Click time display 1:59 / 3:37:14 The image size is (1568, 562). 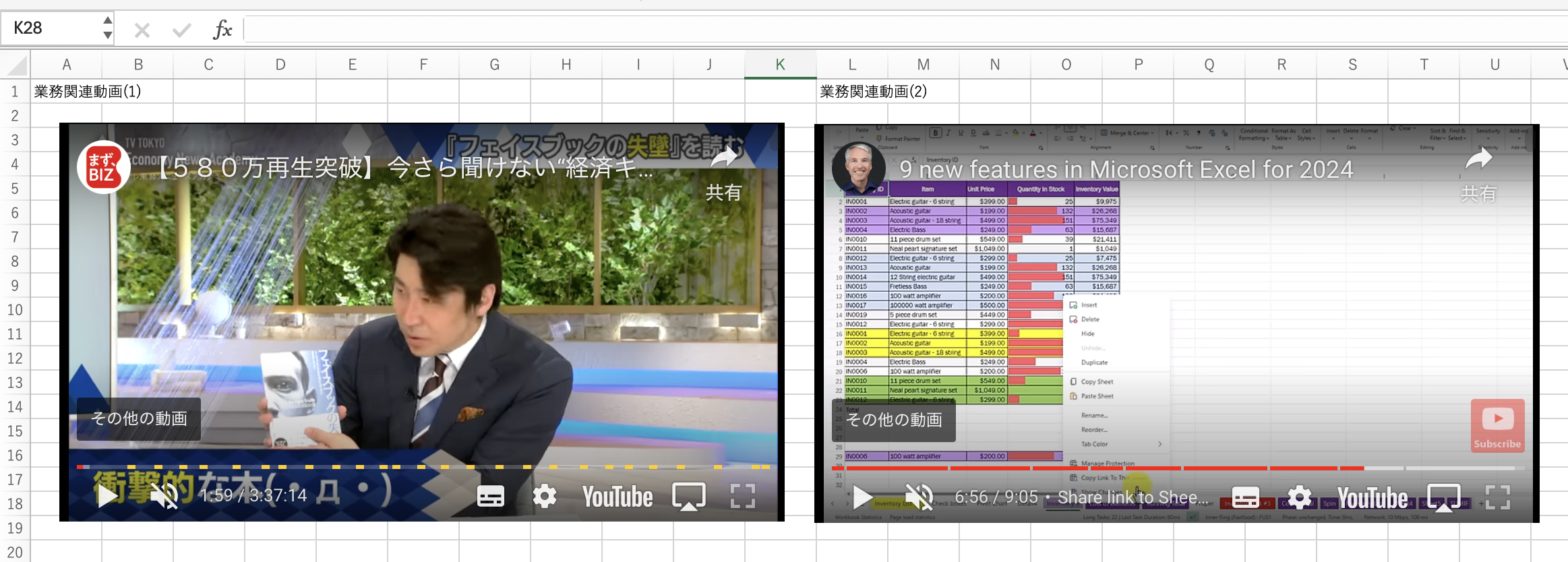[x=254, y=496]
